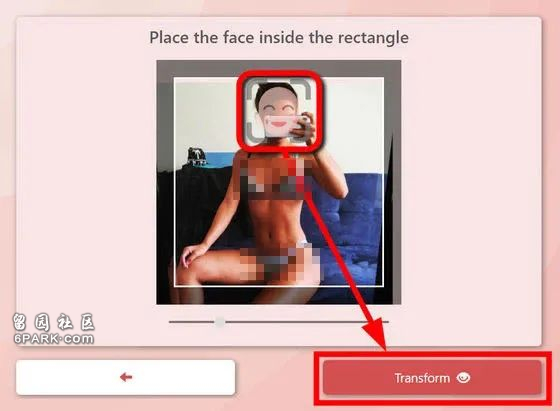Click the red arrowhead pointing to Transform
Screen dimensions: 560x411
tap(375, 332)
